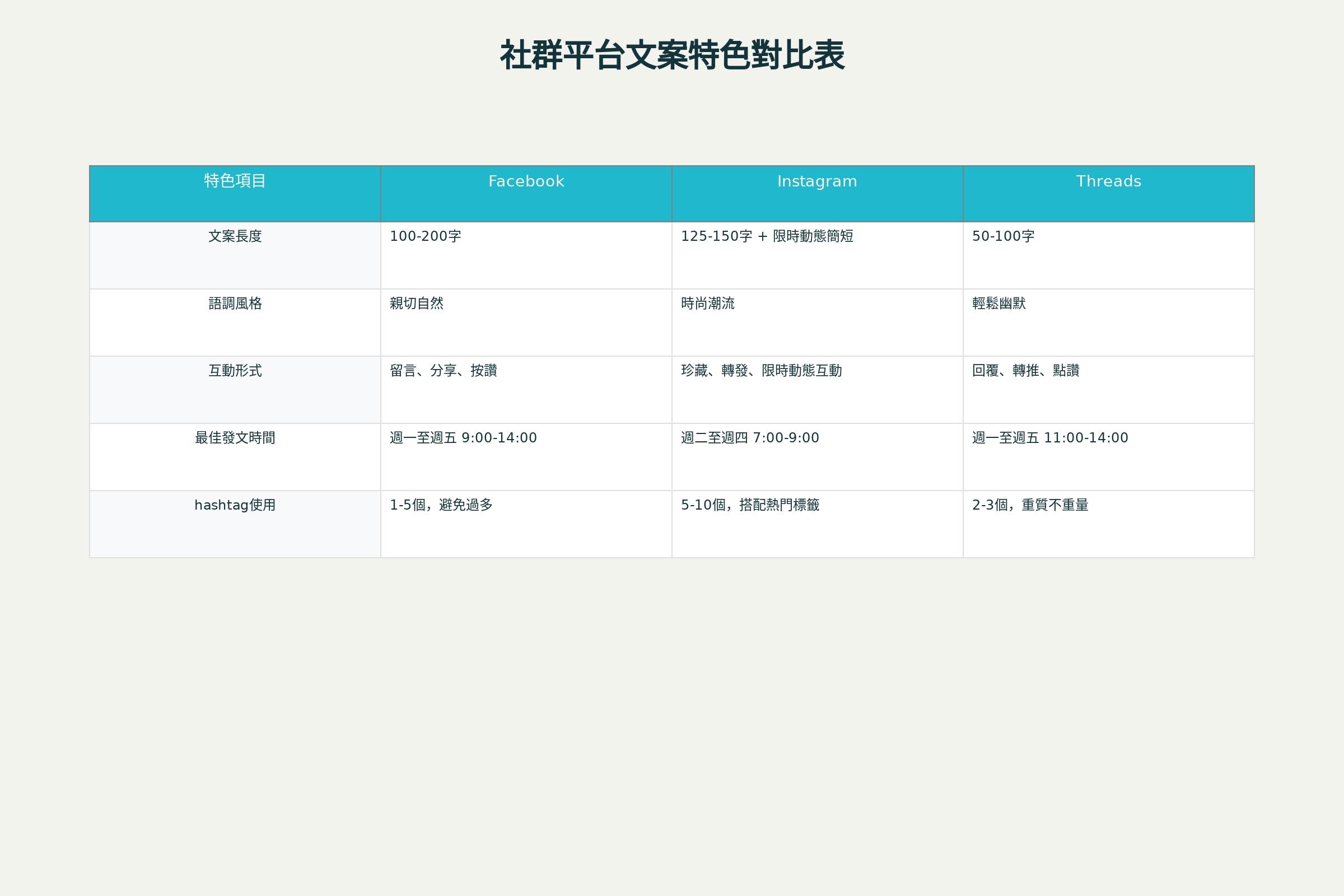Click the 特色項目 header cell
This screenshot has width=1344, height=896.
point(235,181)
